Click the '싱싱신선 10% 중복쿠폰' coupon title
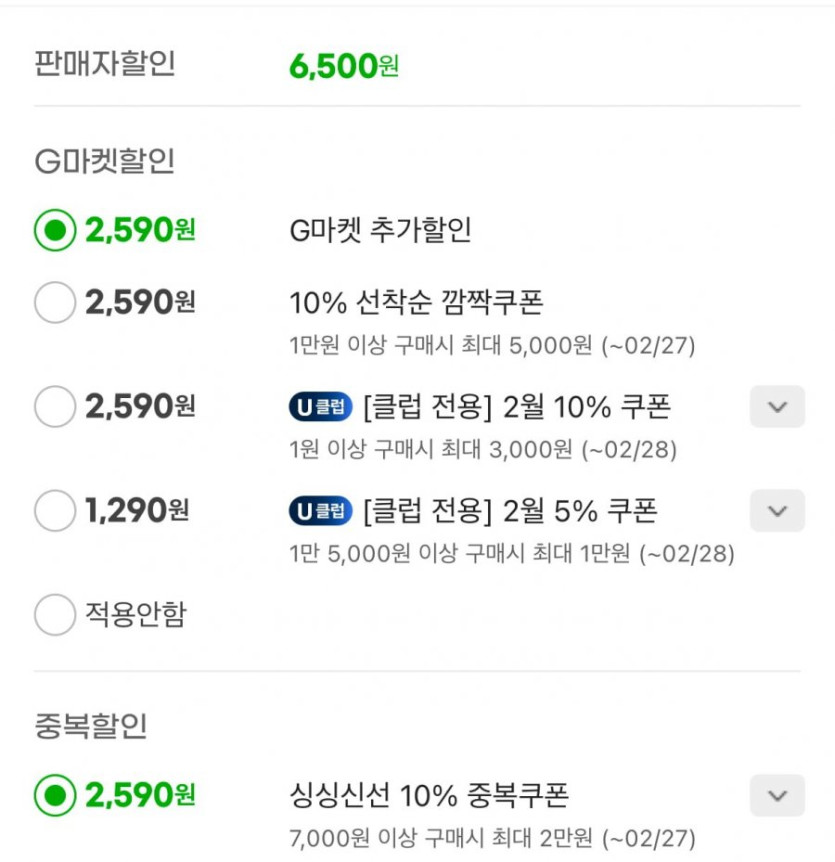 429,796
